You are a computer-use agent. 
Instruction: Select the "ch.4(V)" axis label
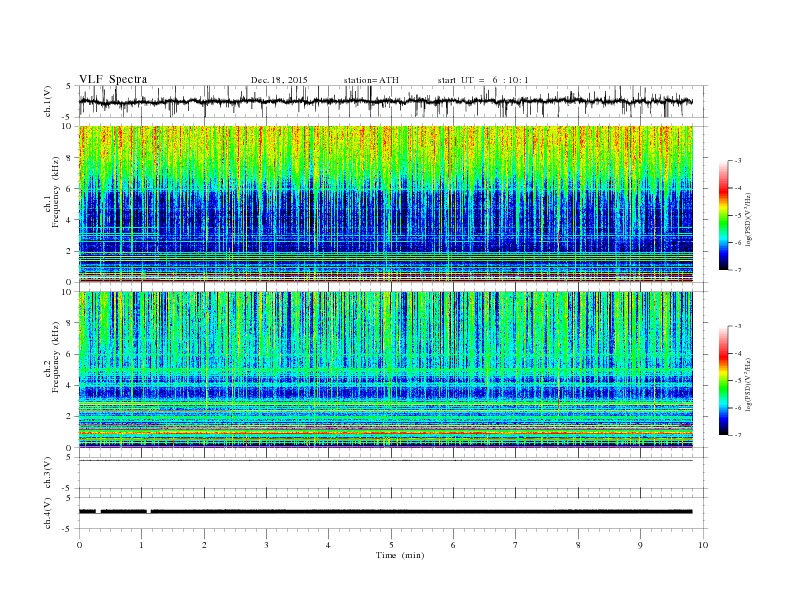click(48, 513)
